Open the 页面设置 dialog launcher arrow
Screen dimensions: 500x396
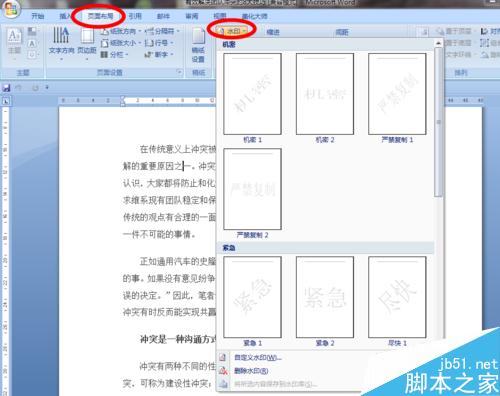[x=179, y=72]
